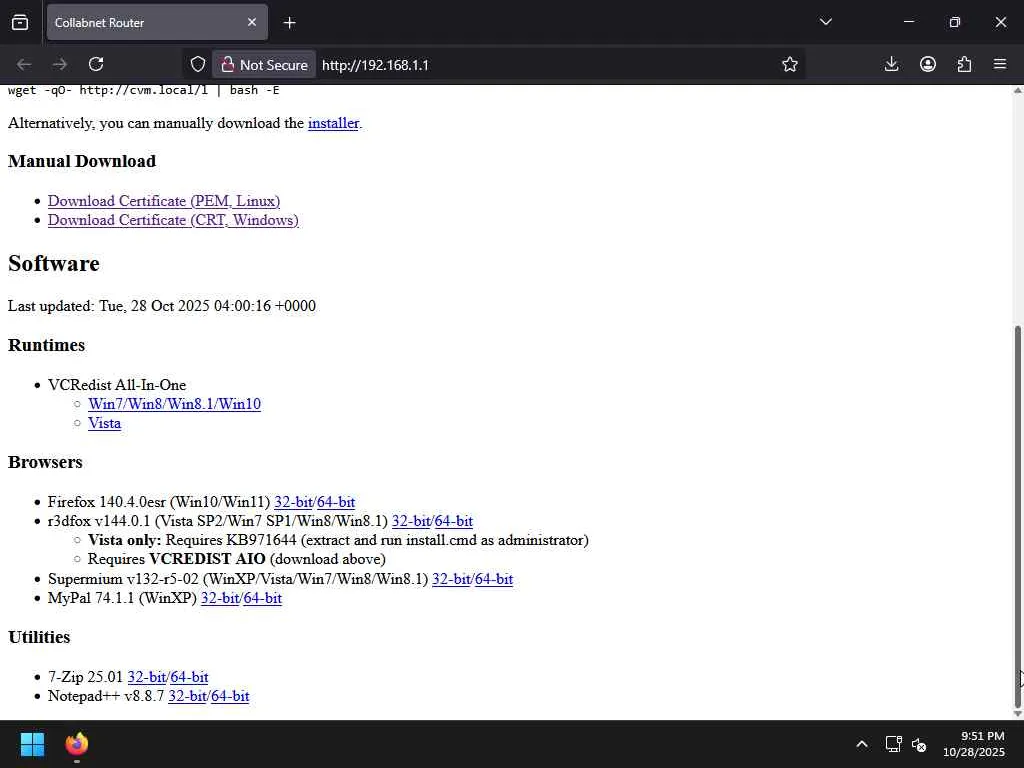Image resolution: width=1024 pixels, height=768 pixels.
Task: Download Notepad++ v8.8.7 64-bit
Action: click(x=231, y=696)
